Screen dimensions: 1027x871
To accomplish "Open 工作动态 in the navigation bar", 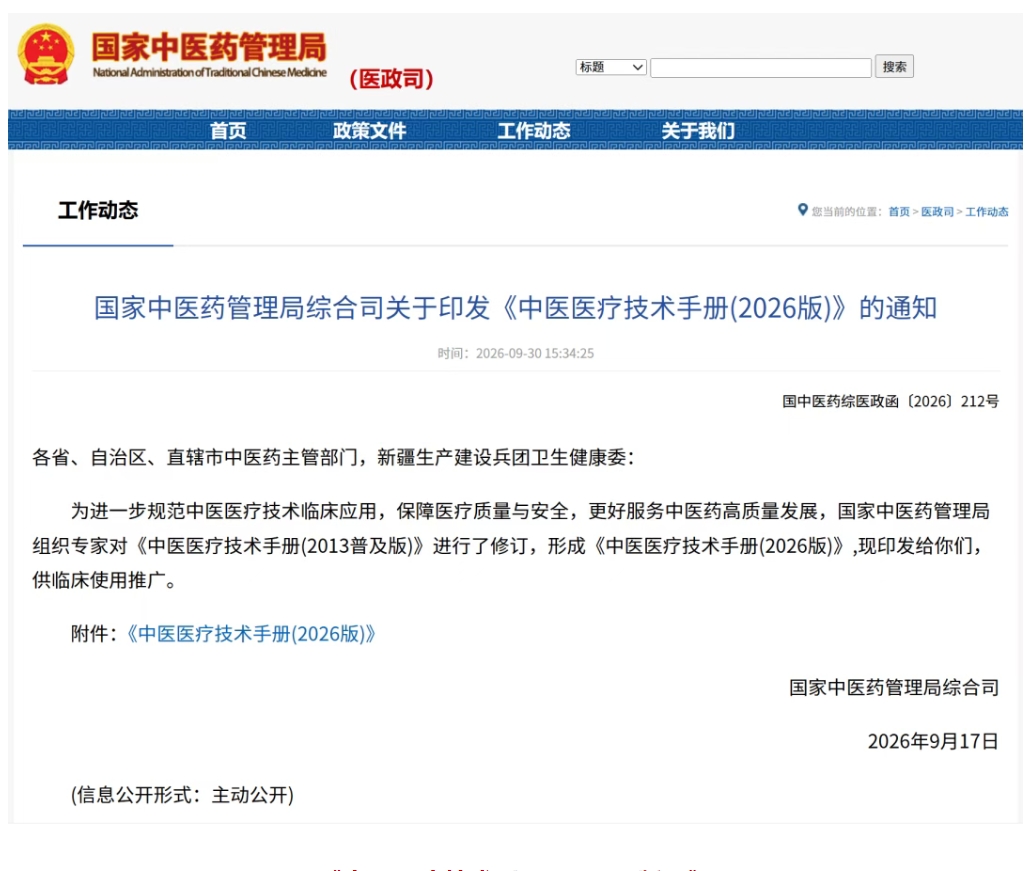I will [x=534, y=130].
